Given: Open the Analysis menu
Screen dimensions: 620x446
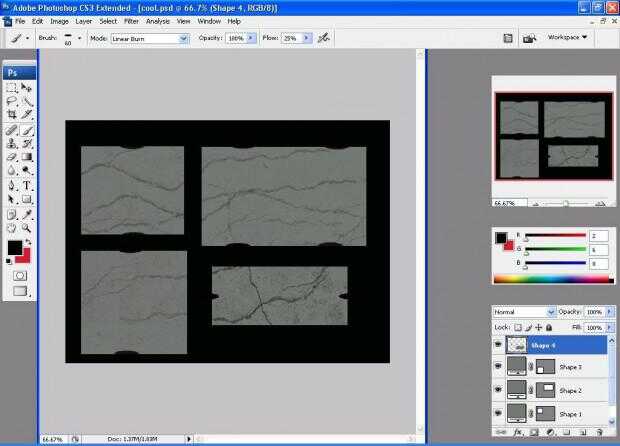Looking at the screenshot, I should coord(158,20).
